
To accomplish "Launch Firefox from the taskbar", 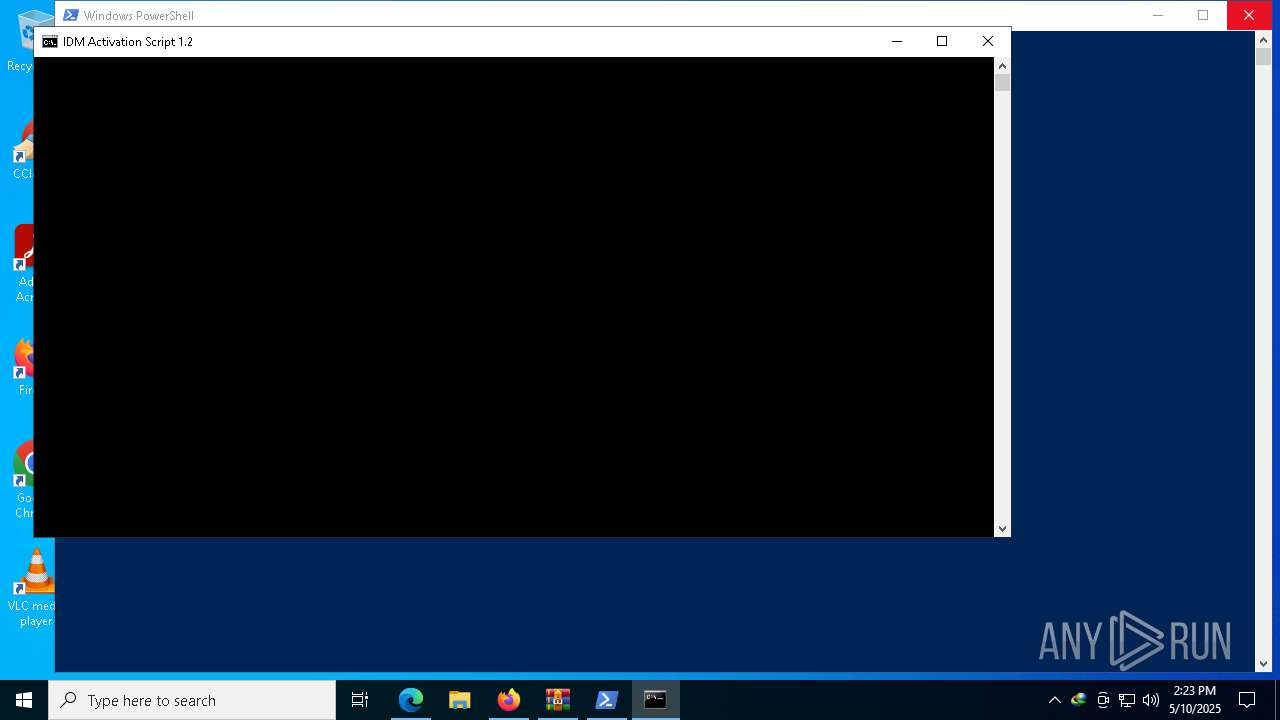I will click(x=508, y=700).
